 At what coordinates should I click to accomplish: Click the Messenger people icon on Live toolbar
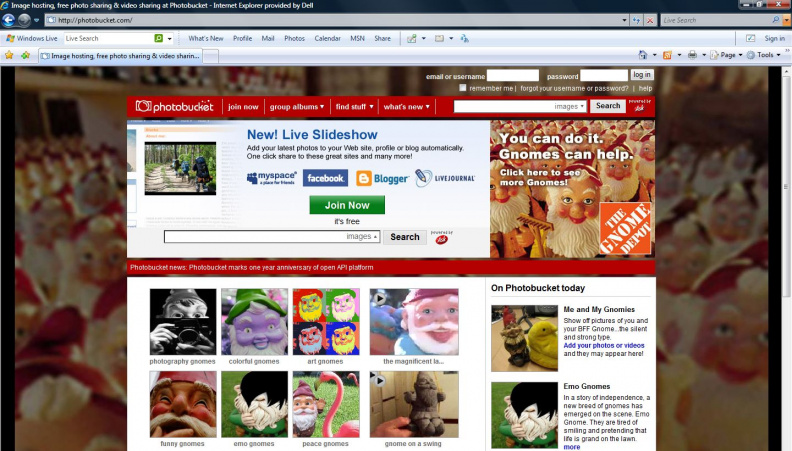(x=464, y=38)
